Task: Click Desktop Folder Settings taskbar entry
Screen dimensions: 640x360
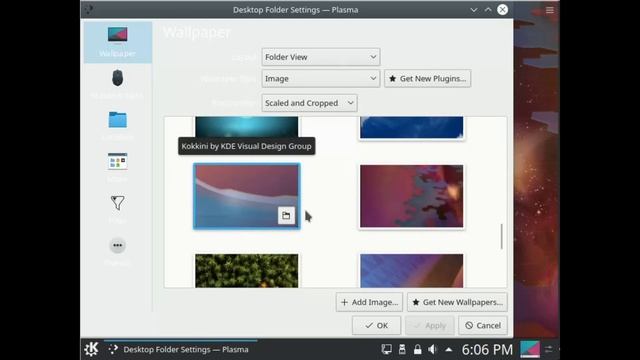Action: click(180, 349)
